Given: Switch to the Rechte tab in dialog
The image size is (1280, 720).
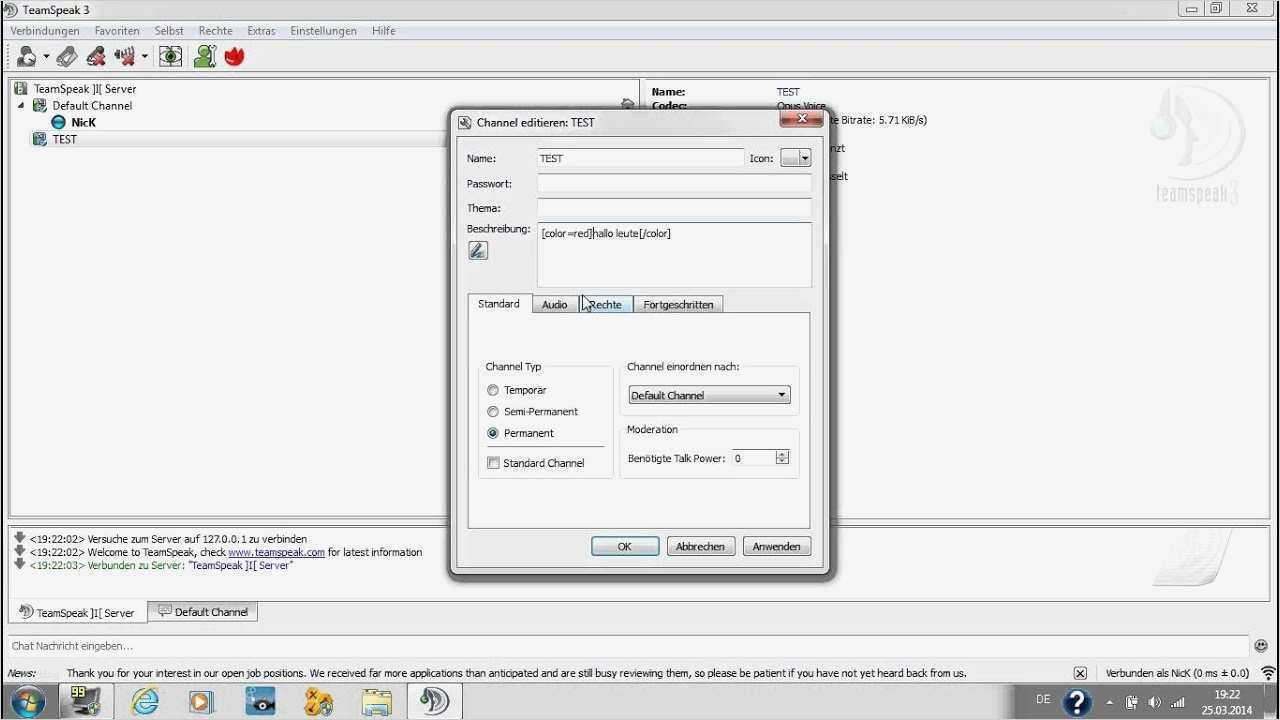Looking at the screenshot, I should click(605, 305).
